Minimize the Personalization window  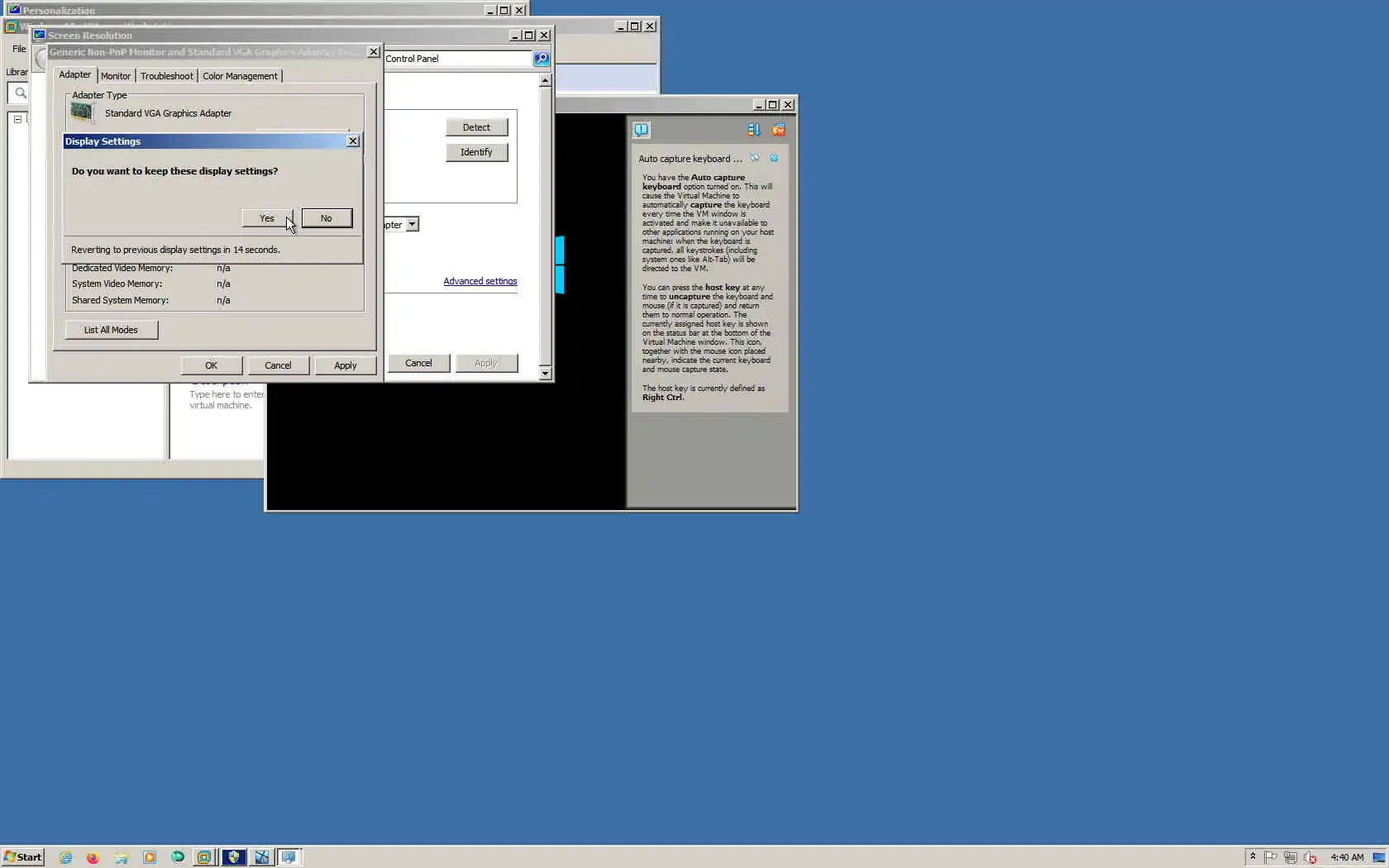coord(490,11)
